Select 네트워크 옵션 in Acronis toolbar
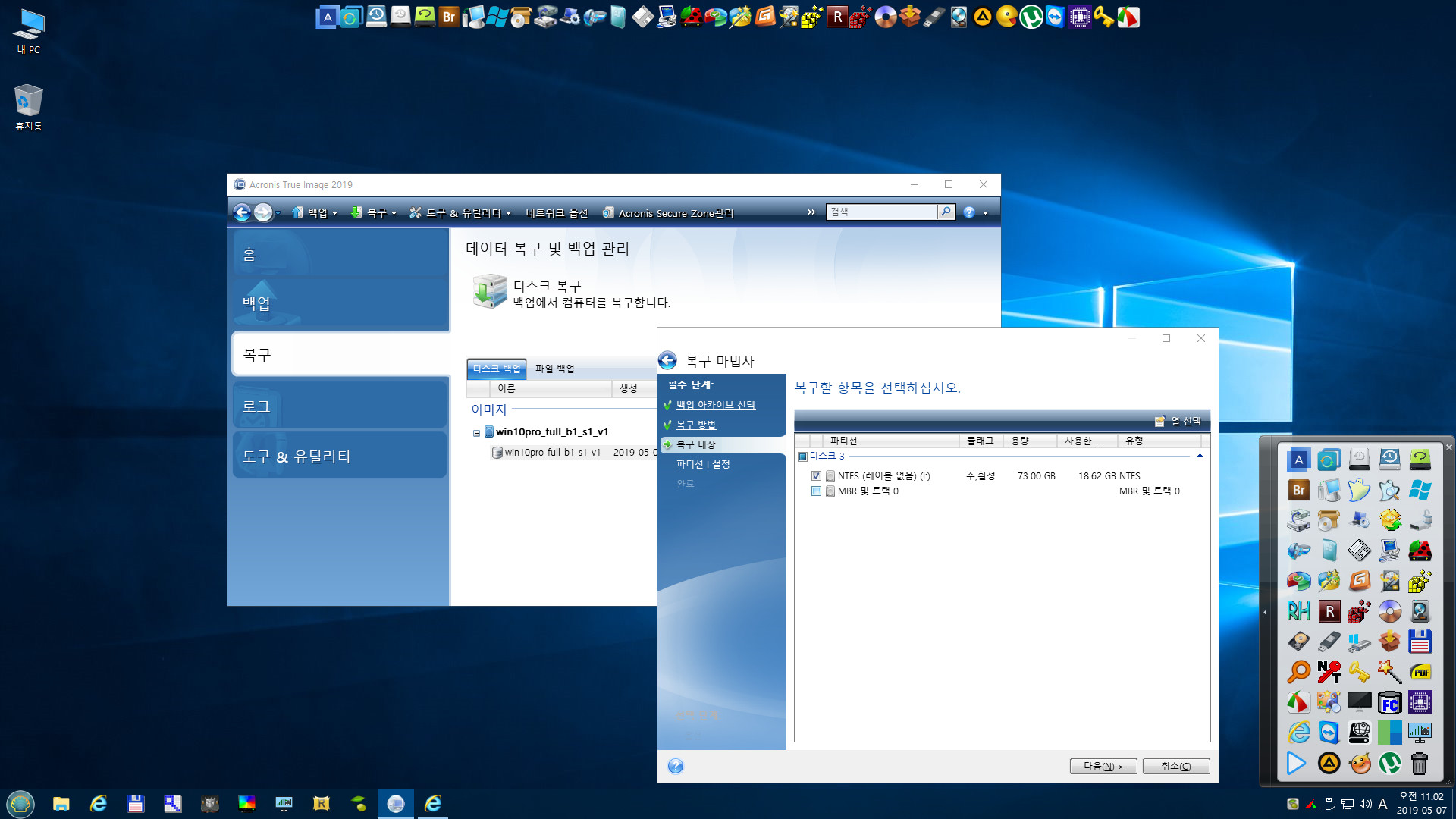Image resolution: width=1456 pixels, height=819 pixels. click(557, 213)
